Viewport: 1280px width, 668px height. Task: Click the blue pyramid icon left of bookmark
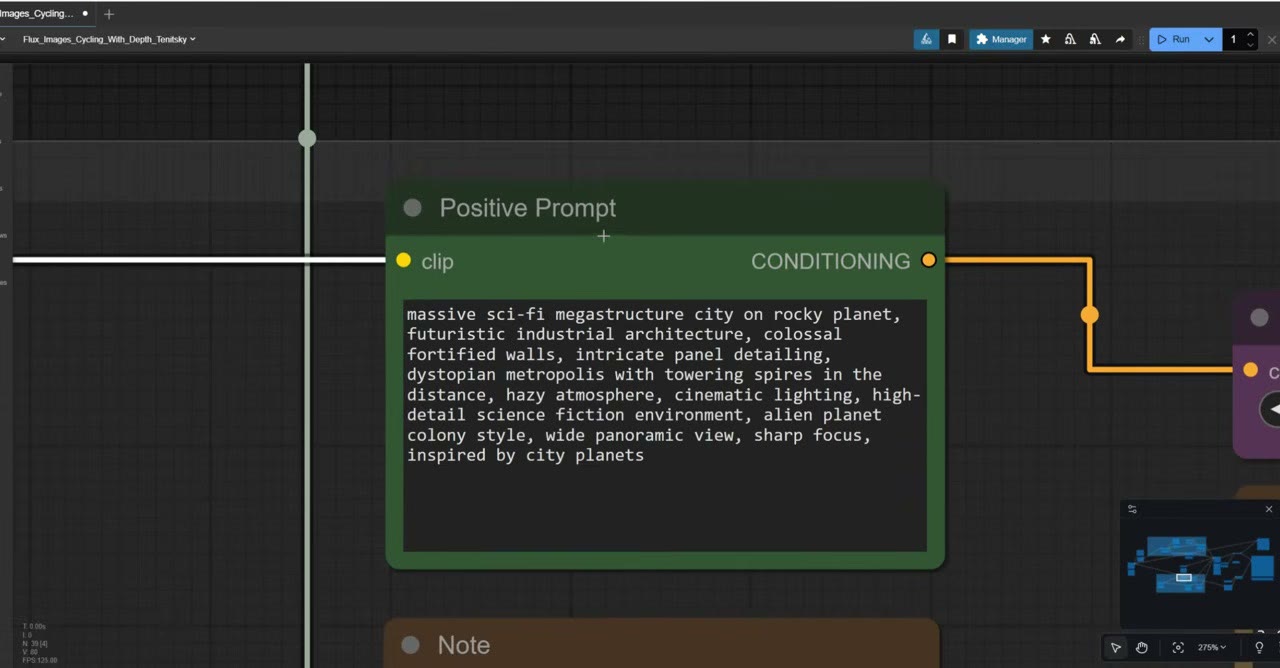click(x=926, y=39)
